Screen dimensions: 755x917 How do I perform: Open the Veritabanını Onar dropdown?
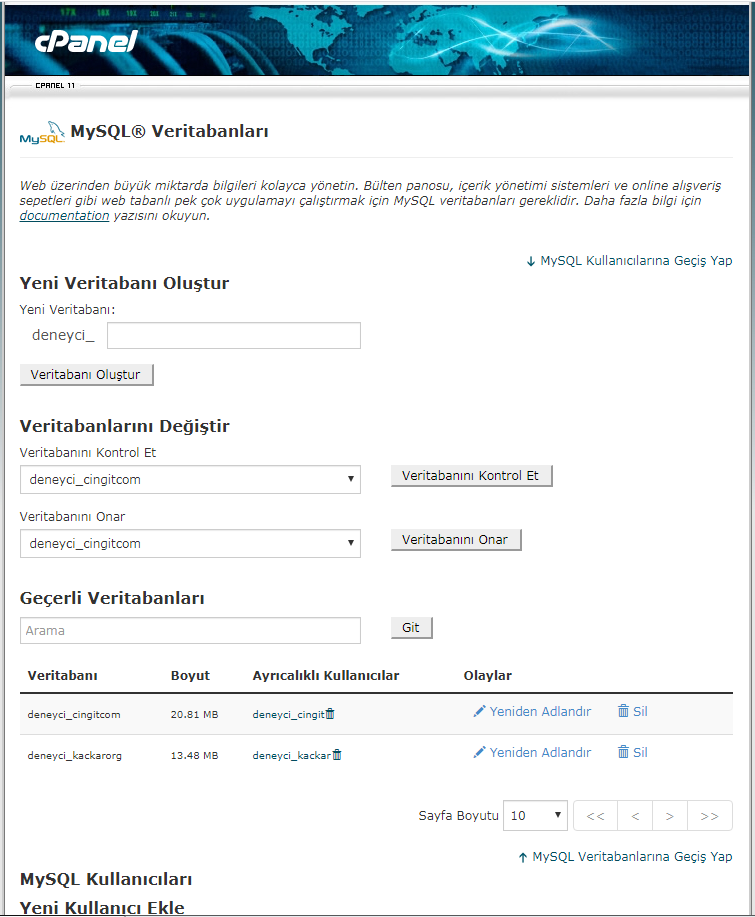click(x=190, y=543)
